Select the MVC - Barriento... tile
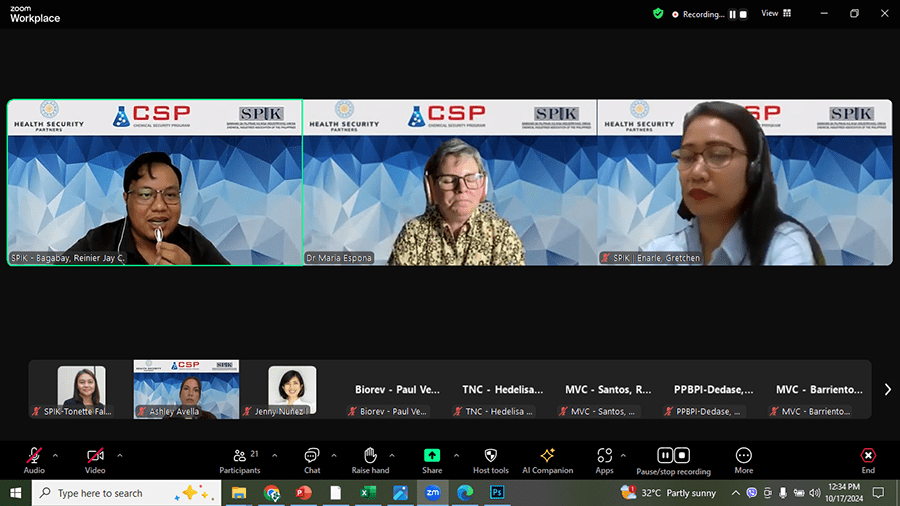Screen dimensions: 900x506 pos(818,390)
